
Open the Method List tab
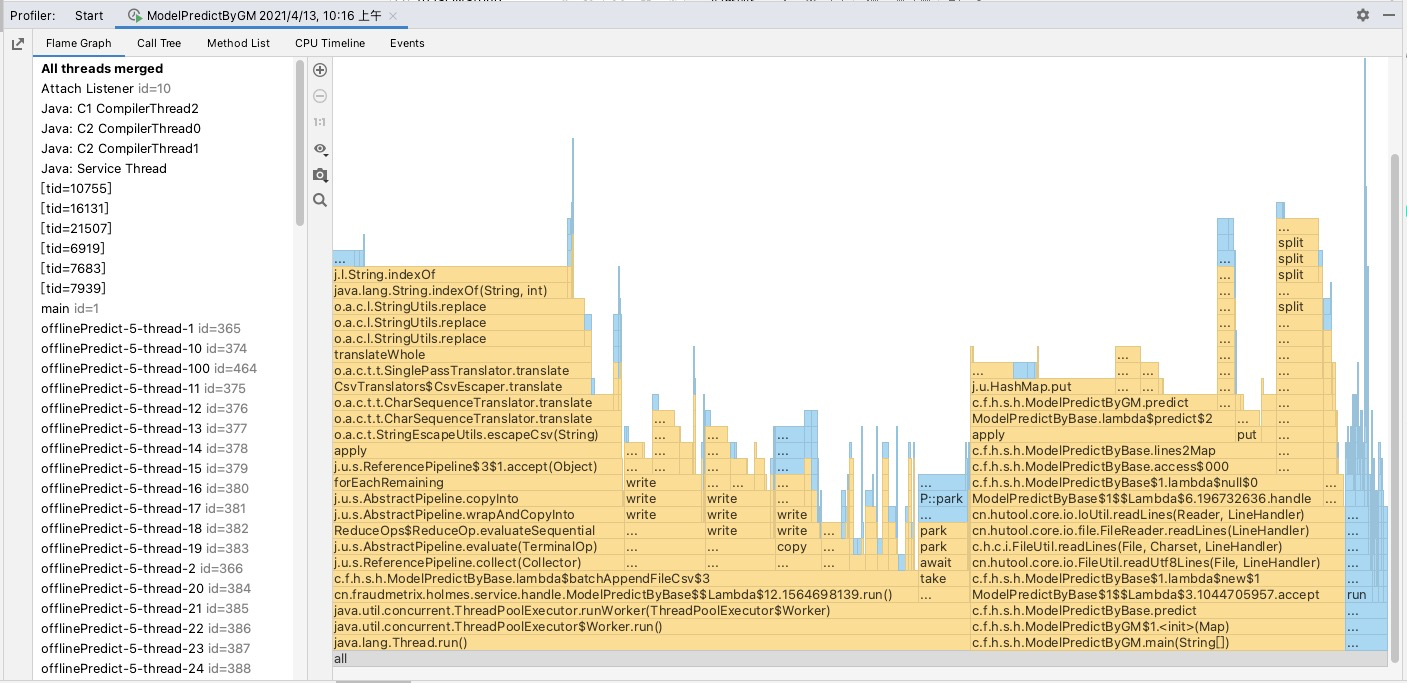coord(238,43)
